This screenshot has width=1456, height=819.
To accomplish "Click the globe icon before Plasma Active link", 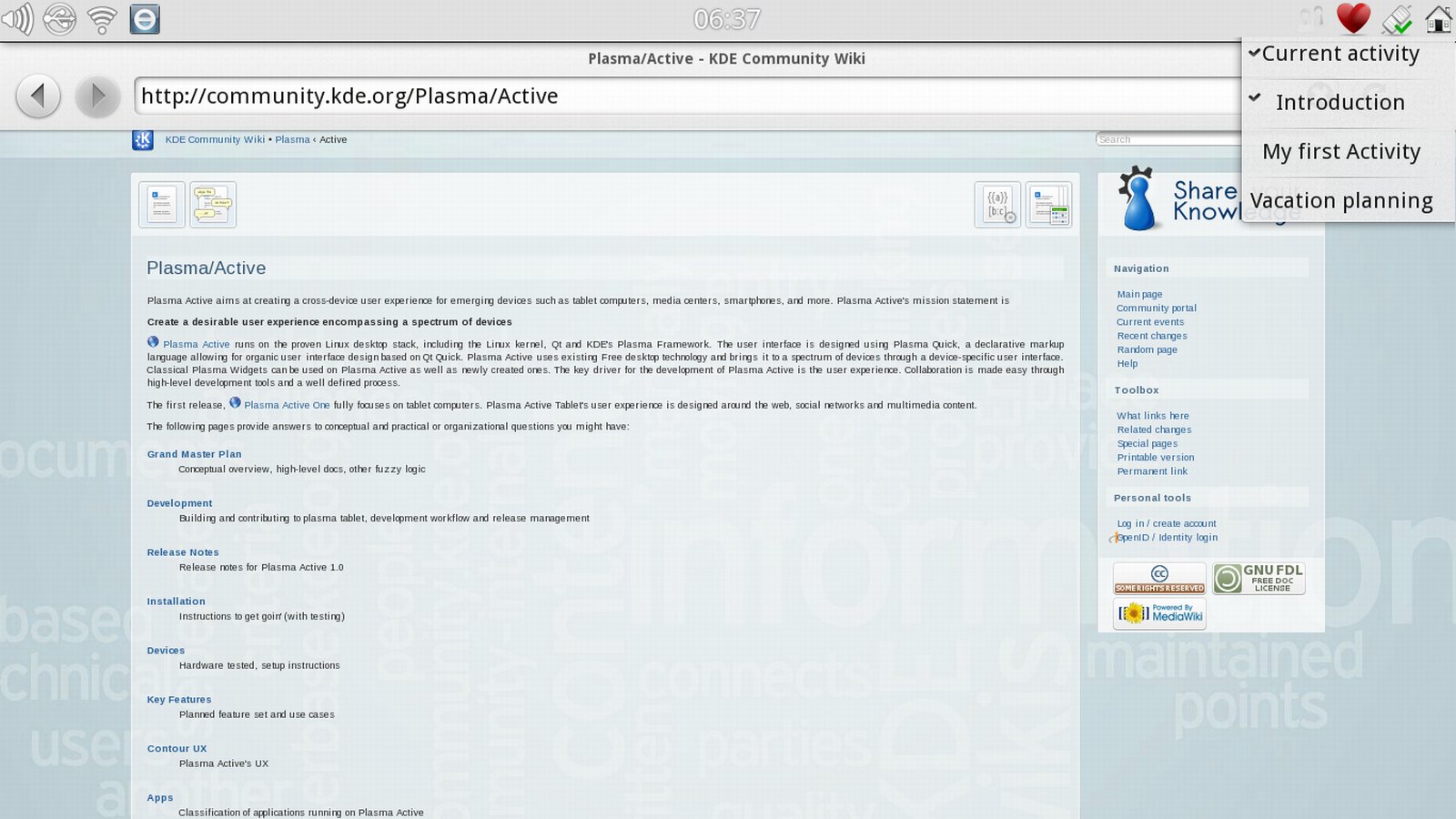I will pos(153,342).
